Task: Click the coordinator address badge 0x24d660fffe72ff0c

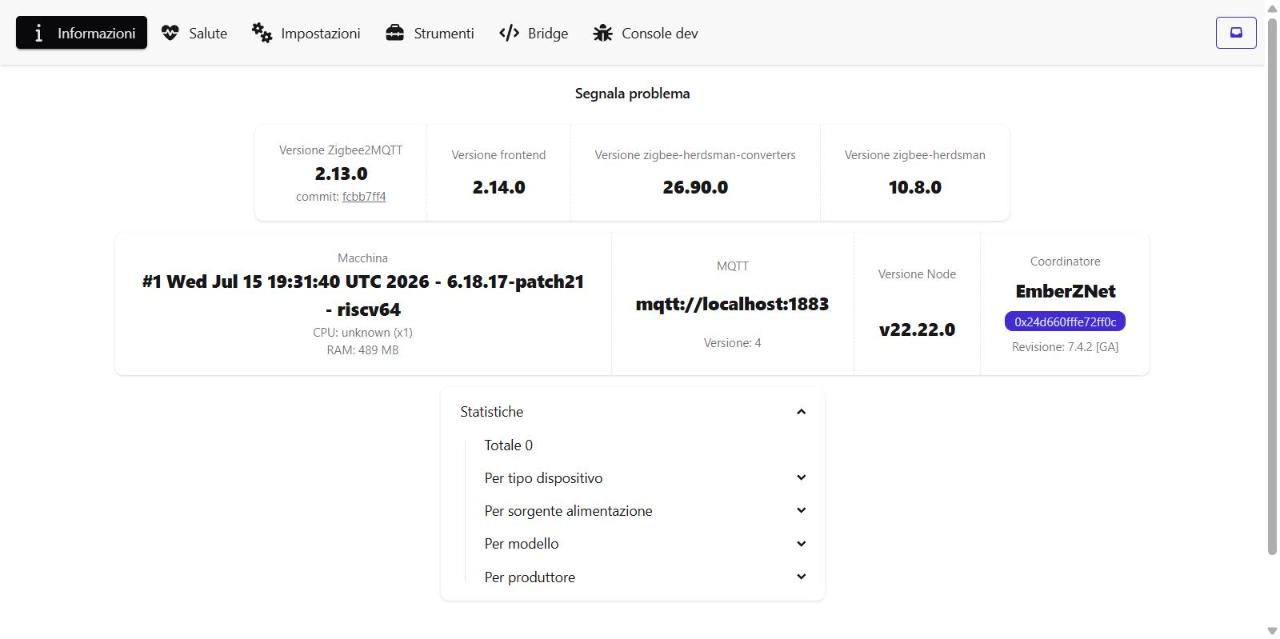Action: pyautogui.click(x=1065, y=321)
